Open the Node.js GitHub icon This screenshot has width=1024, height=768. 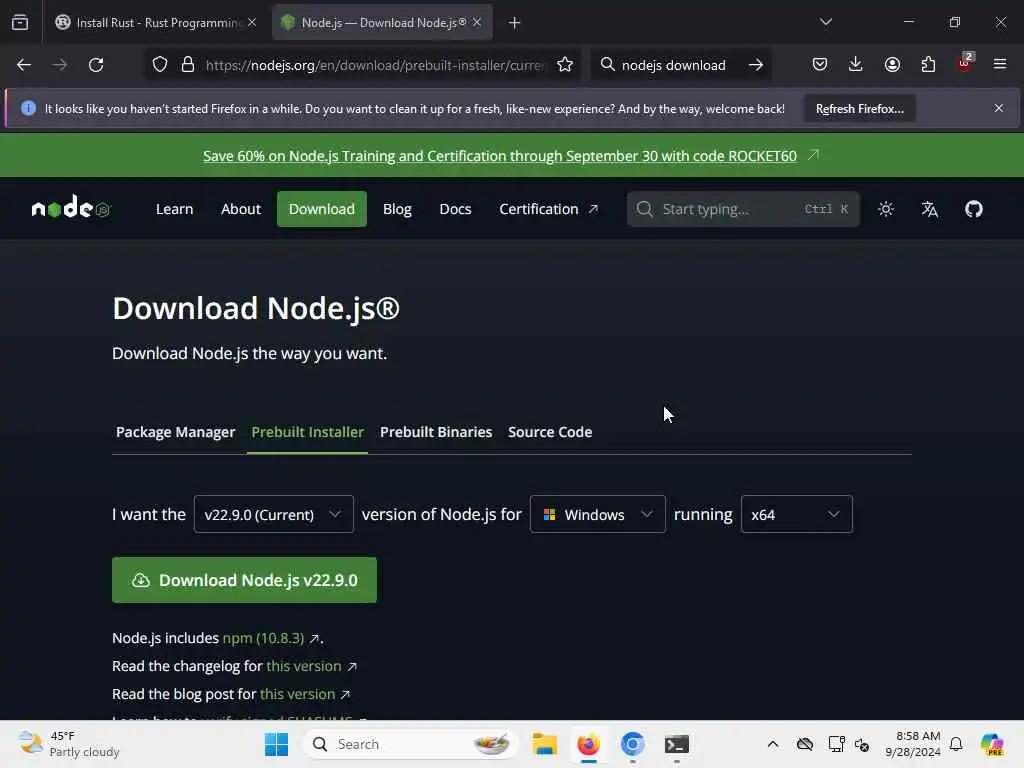pyautogui.click(x=974, y=209)
